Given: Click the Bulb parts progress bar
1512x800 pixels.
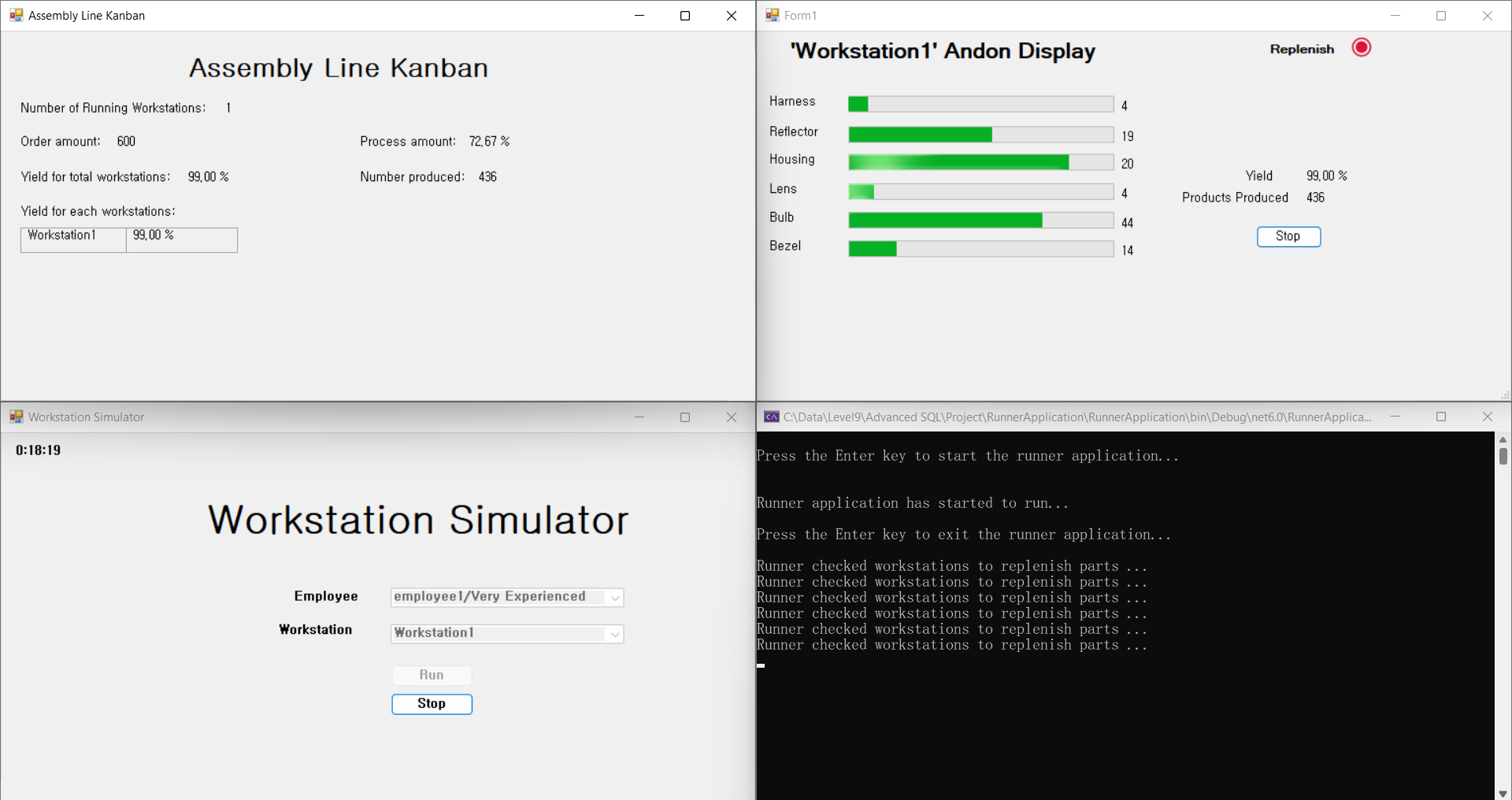Looking at the screenshot, I should point(980,220).
